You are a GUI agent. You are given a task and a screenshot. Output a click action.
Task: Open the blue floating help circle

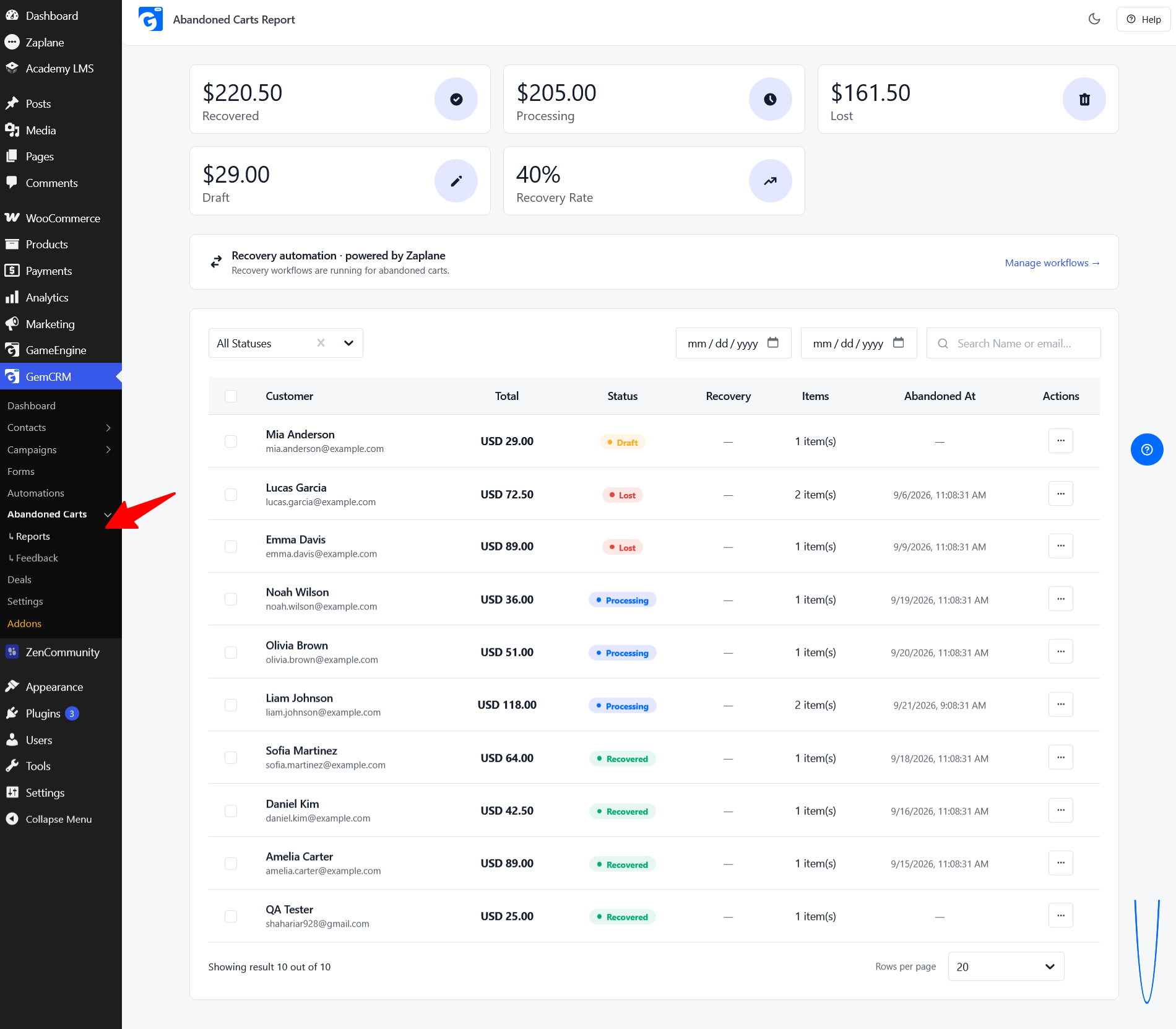[x=1147, y=449]
